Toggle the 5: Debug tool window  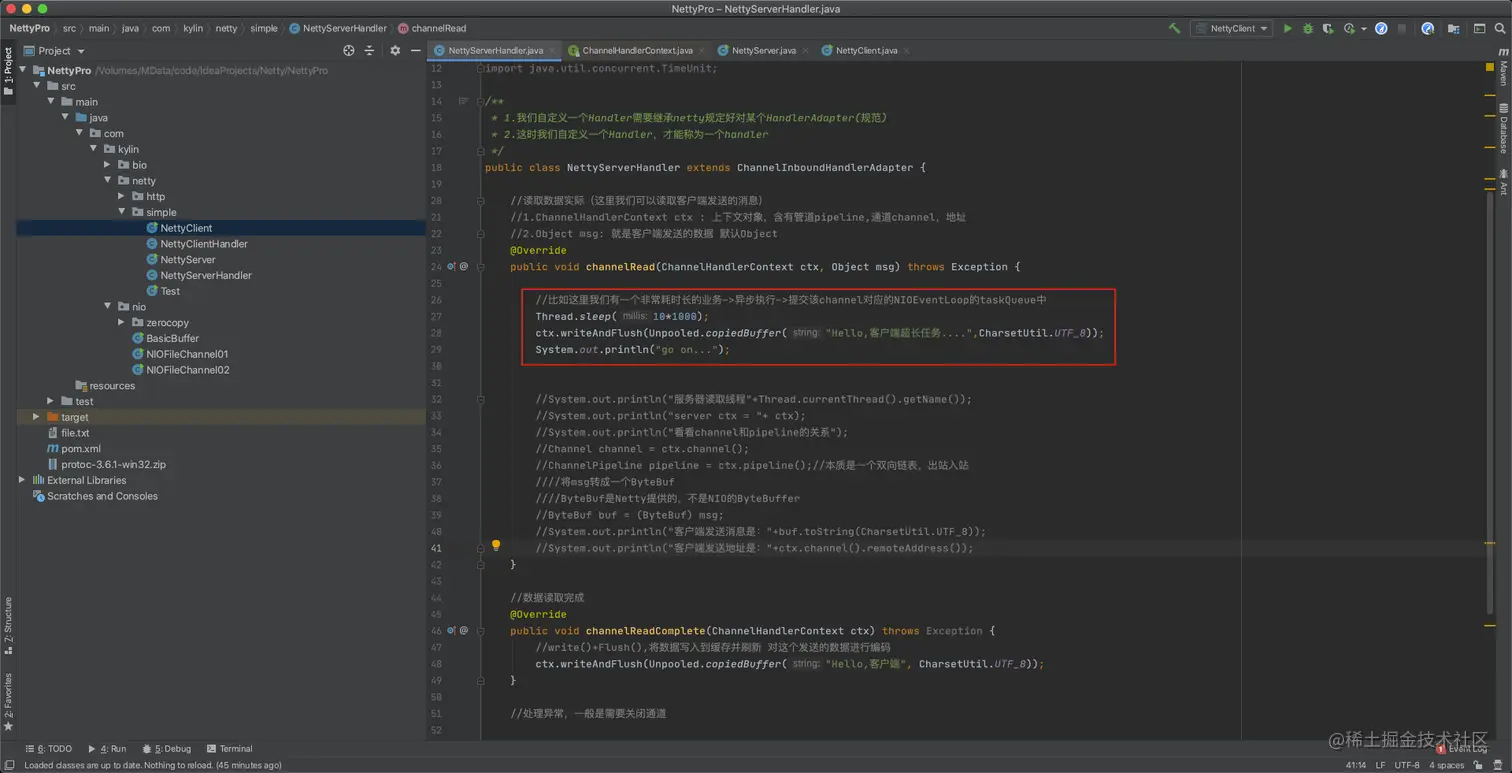click(x=166, y=749)
